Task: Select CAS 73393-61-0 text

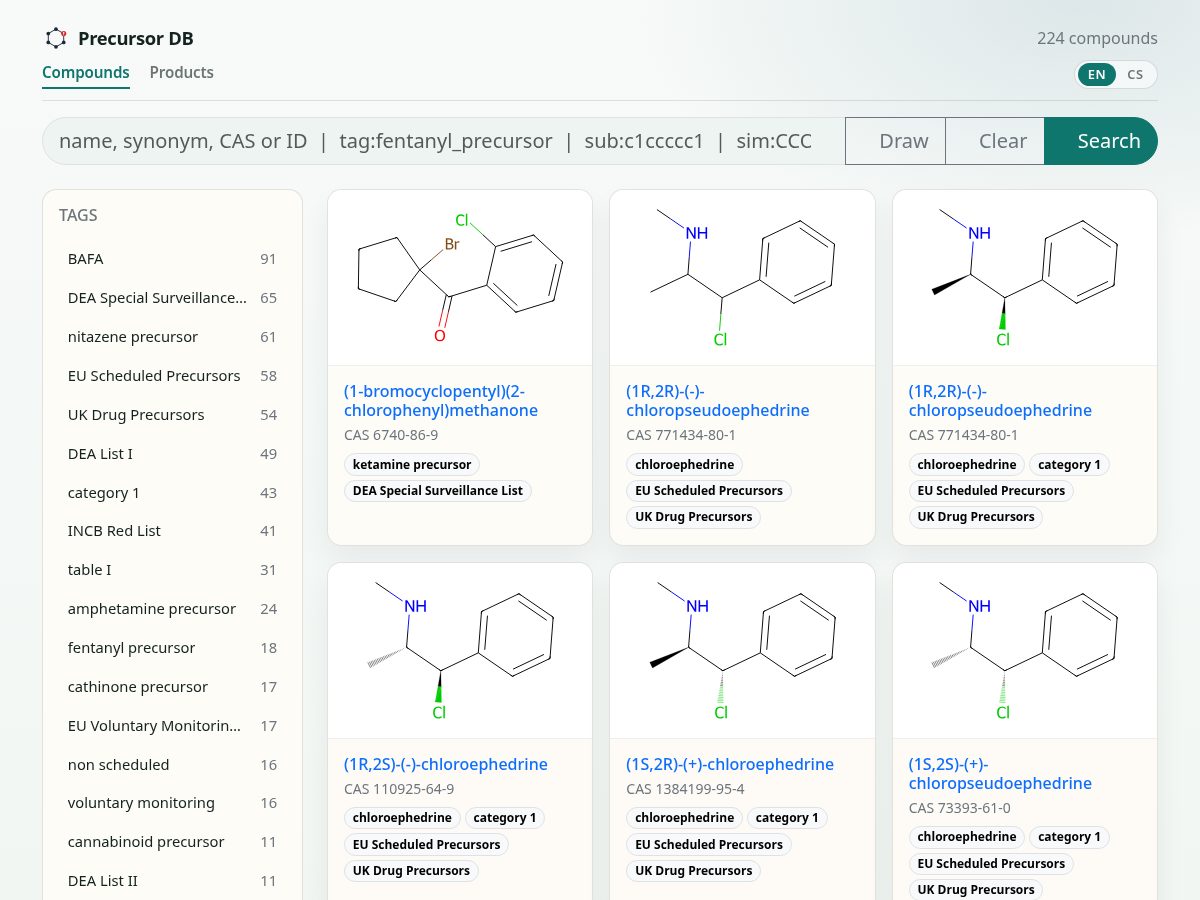Action: click(x=960, y=808)
